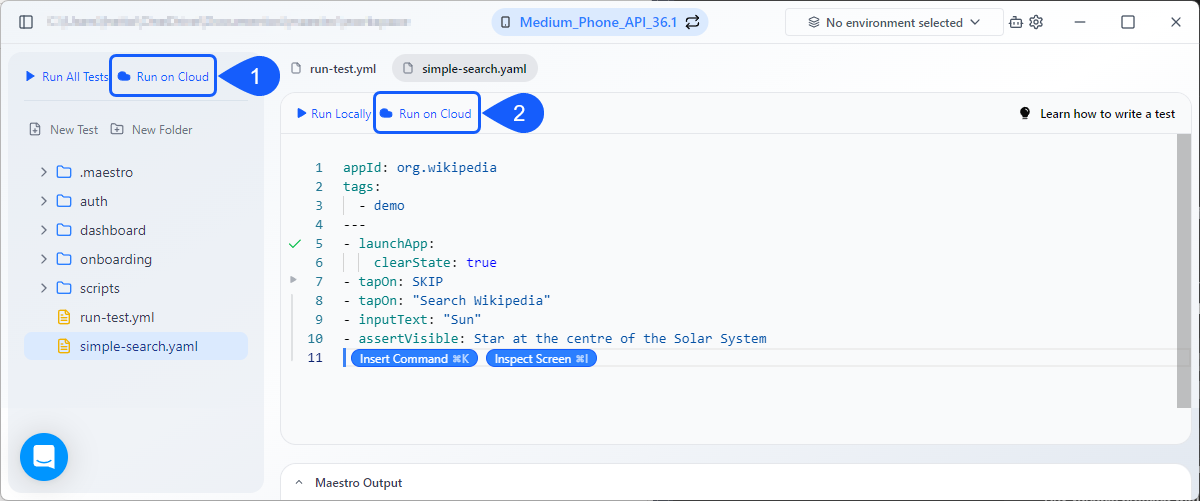Click the play arrow beside line 7
Image resolution: width=1200 pixels, height=501 pixels.
point(293,280)
